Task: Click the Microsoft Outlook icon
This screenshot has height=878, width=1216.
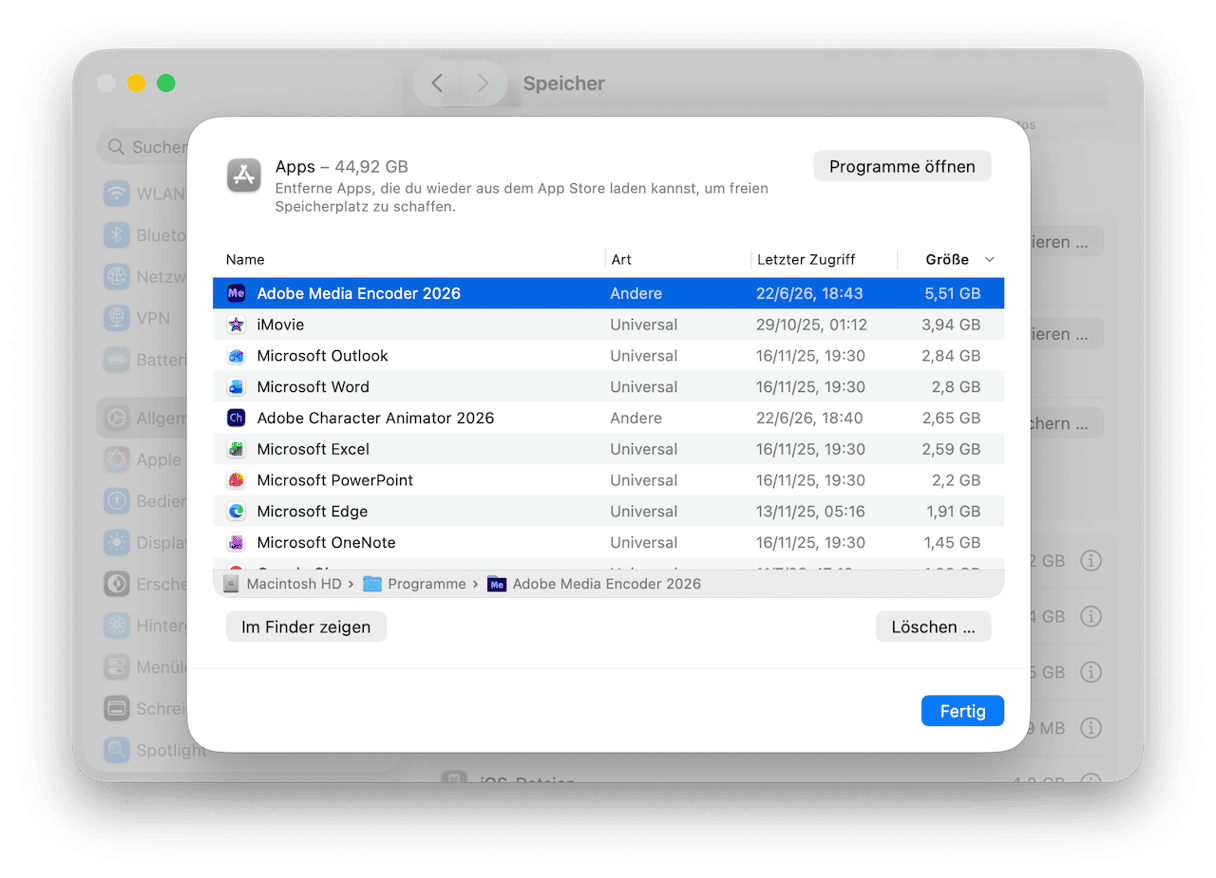Action: (236, 356)
